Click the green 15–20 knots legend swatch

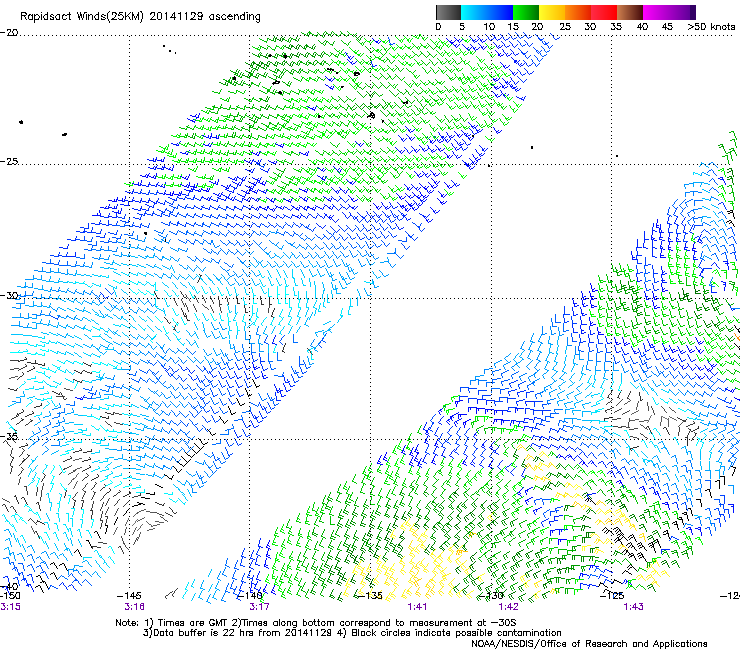pos(526,12)
